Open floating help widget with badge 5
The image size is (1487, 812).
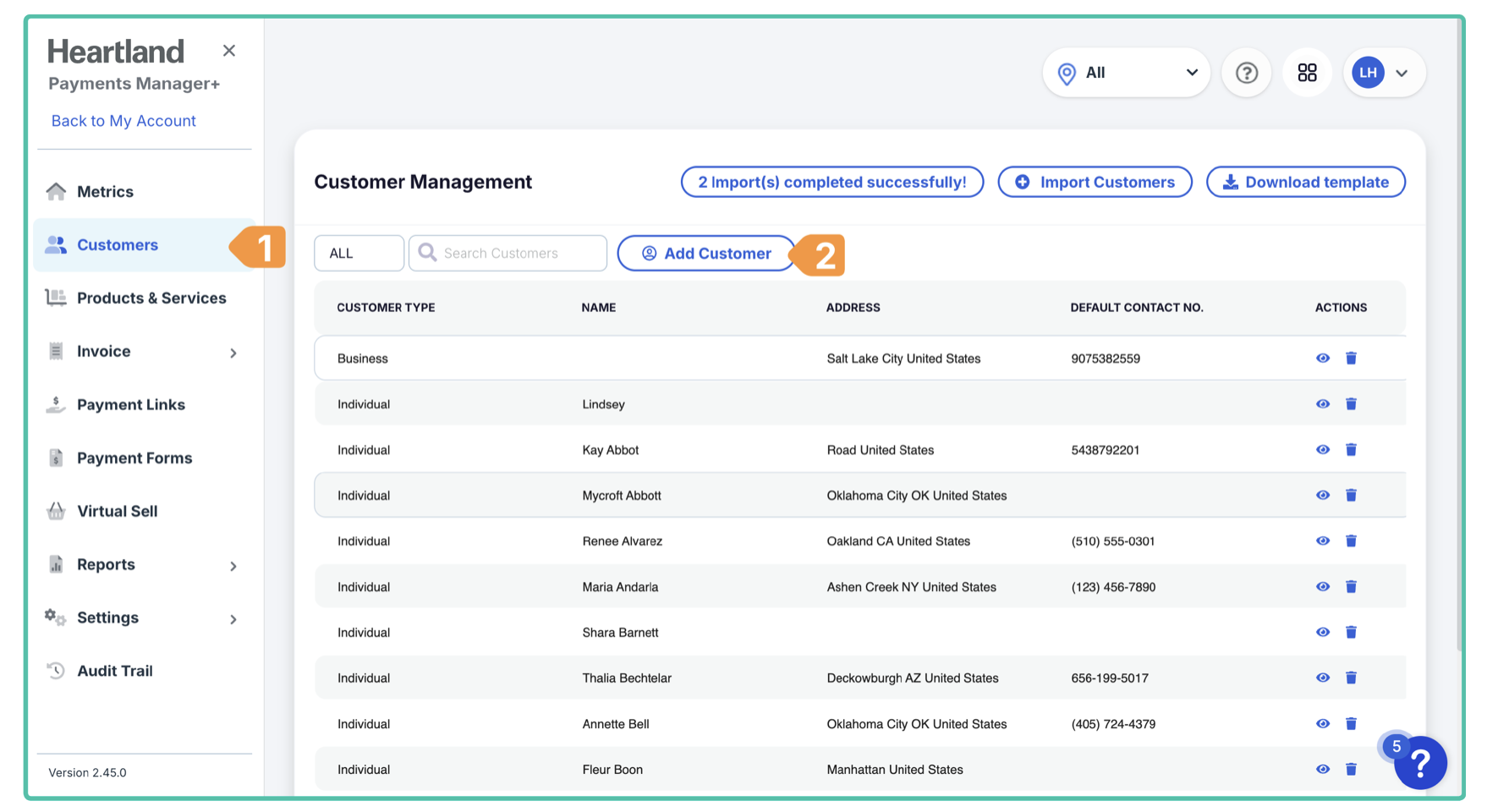[x=1420, y=763]
